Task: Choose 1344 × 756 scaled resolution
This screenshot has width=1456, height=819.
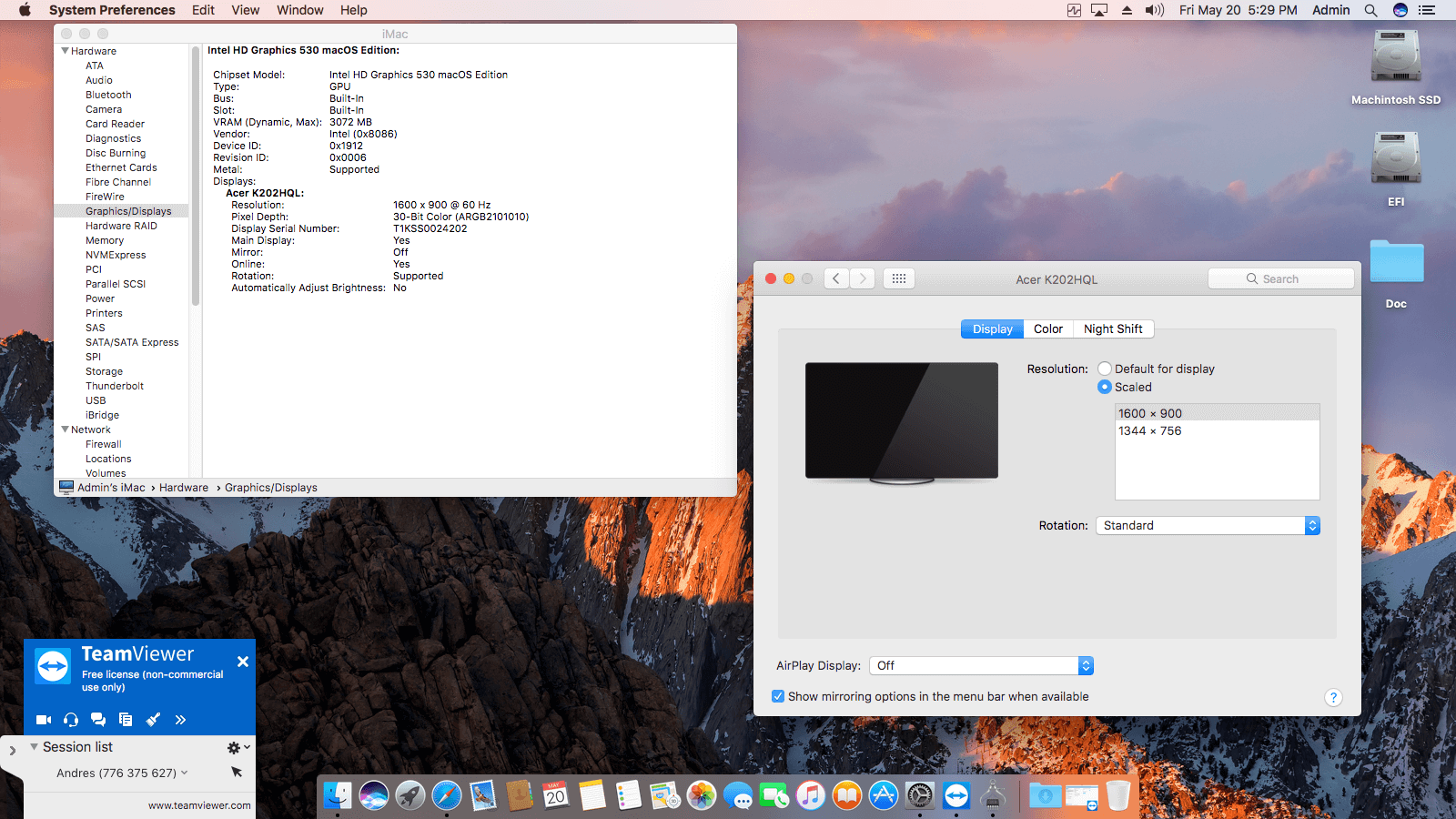Action: click(x=1218, y=430)
